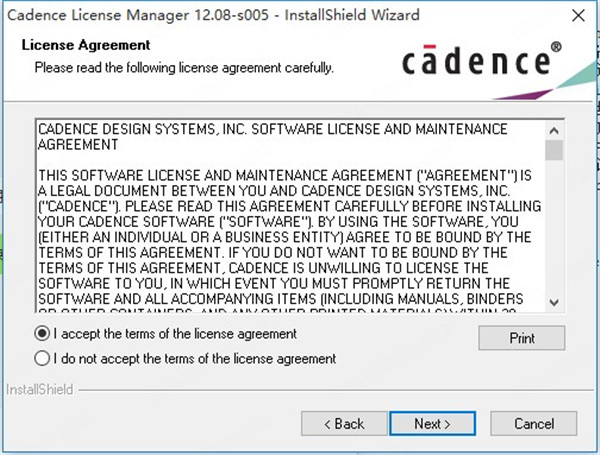
Task: Click the empty scrollbar track below the thumb
Action: click(x=554, y=227)
